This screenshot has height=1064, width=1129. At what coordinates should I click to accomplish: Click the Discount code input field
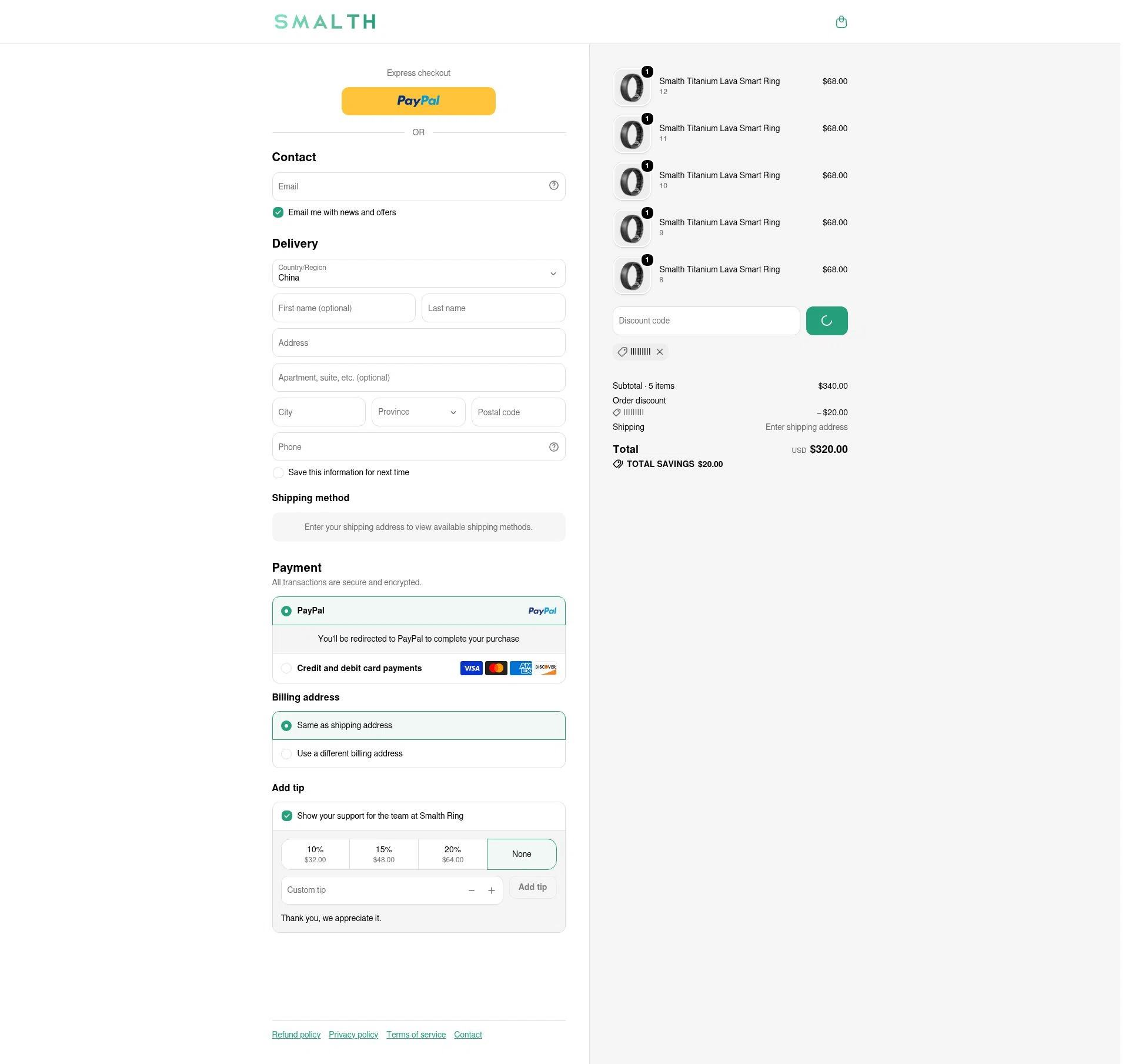(706, 321)
